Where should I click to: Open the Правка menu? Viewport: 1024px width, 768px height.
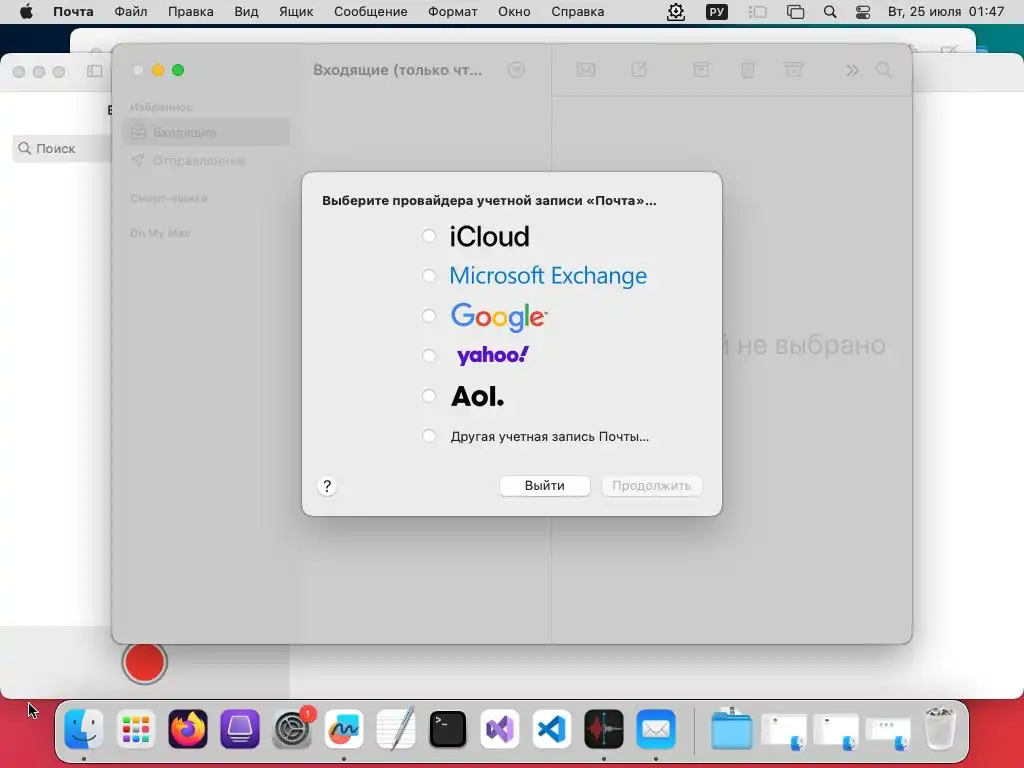191,12
